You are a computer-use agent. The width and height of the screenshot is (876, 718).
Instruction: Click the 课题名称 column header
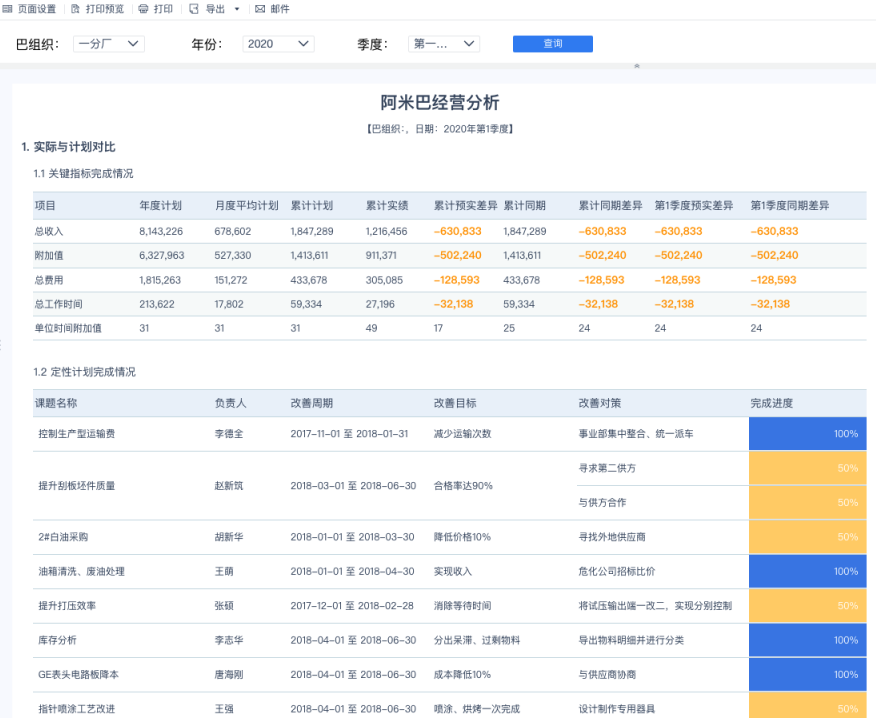pyautogui.click(x=56, y=403)
